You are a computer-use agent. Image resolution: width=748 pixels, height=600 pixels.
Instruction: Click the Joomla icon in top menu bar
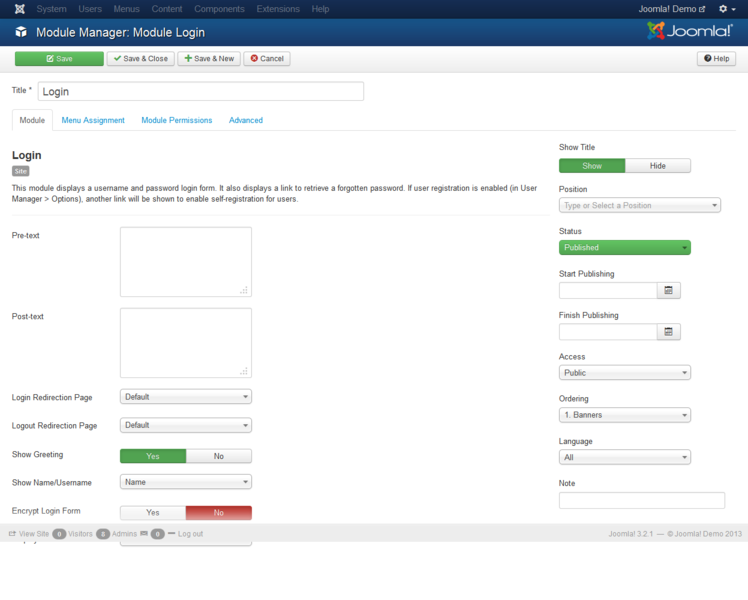click(x=20, y=9)
